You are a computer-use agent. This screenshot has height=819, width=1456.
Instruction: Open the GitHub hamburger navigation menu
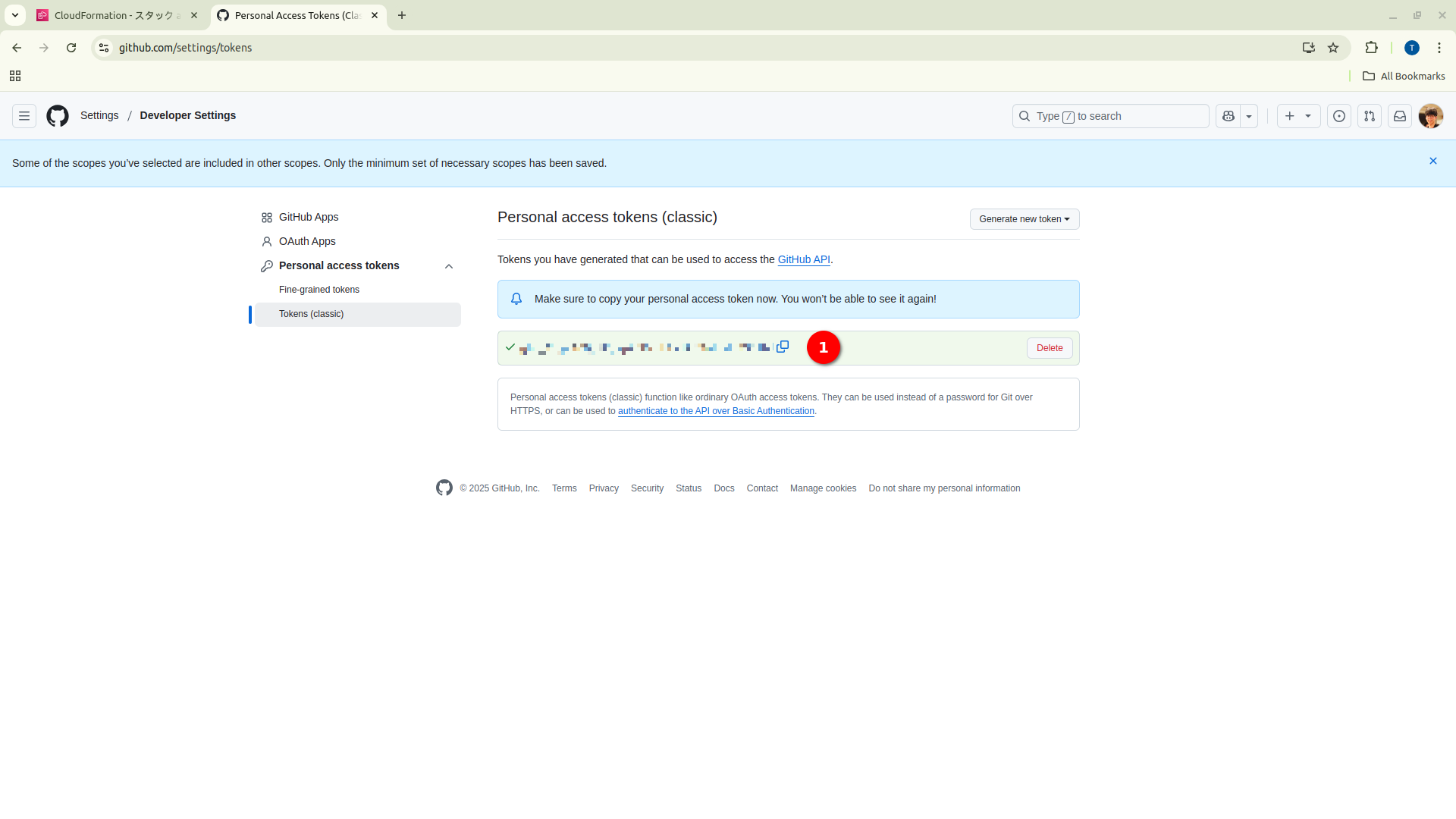[24, 116]
